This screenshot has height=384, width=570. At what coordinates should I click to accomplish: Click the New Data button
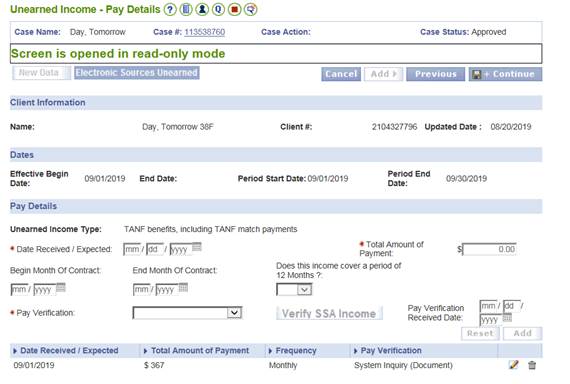[41, 73]
